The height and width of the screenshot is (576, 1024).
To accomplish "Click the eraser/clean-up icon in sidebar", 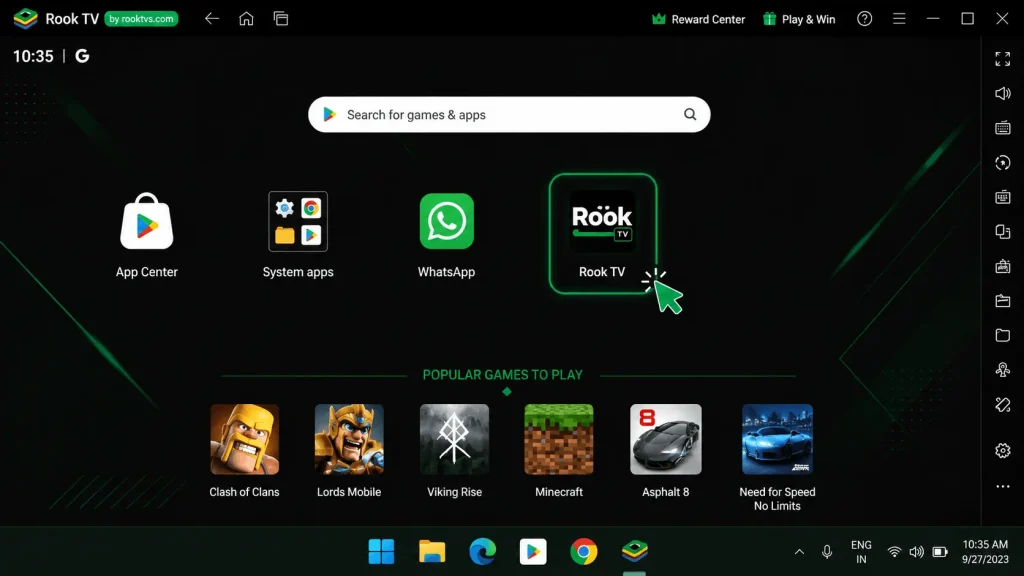I will (x=1002, y=405).
